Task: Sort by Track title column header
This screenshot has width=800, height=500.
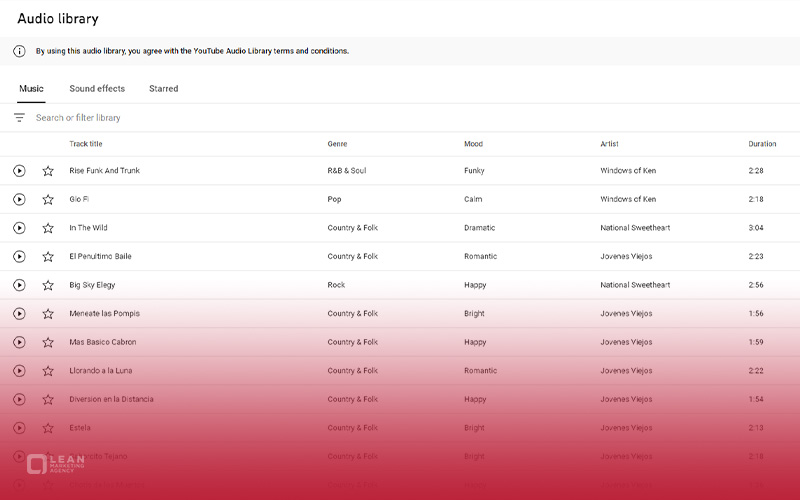Action: point(86,144)
